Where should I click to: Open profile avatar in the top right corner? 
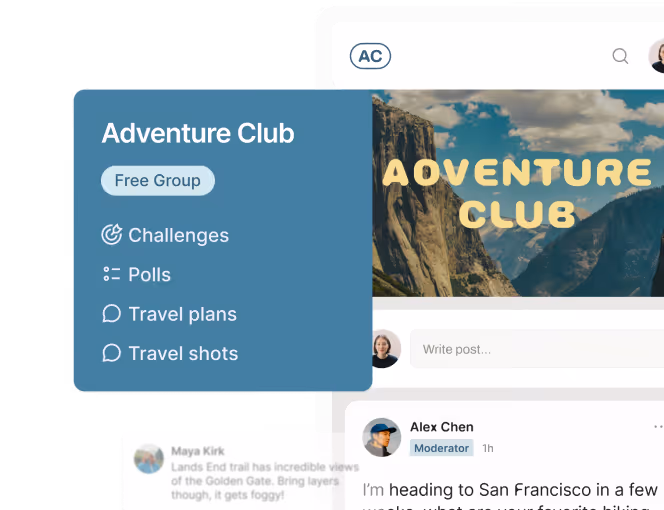tap(657, 56)
